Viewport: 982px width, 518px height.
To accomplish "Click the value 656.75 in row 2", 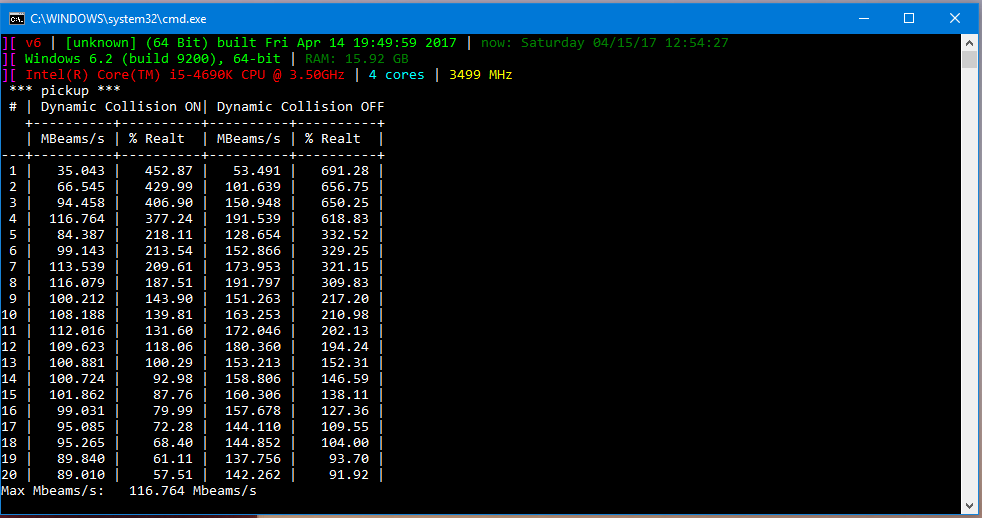I will tap(345, 187).
